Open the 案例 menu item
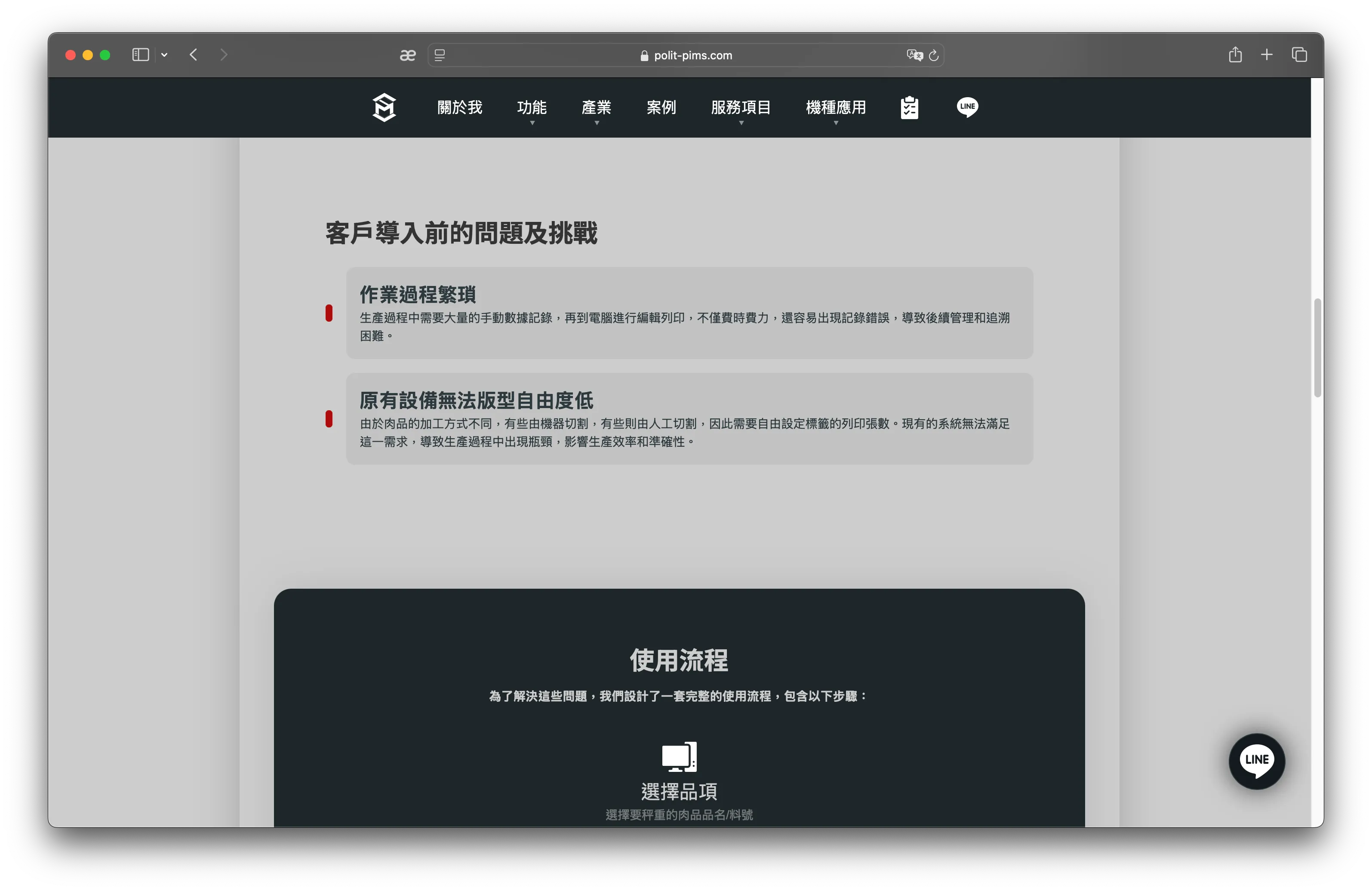 coord(661,107)
